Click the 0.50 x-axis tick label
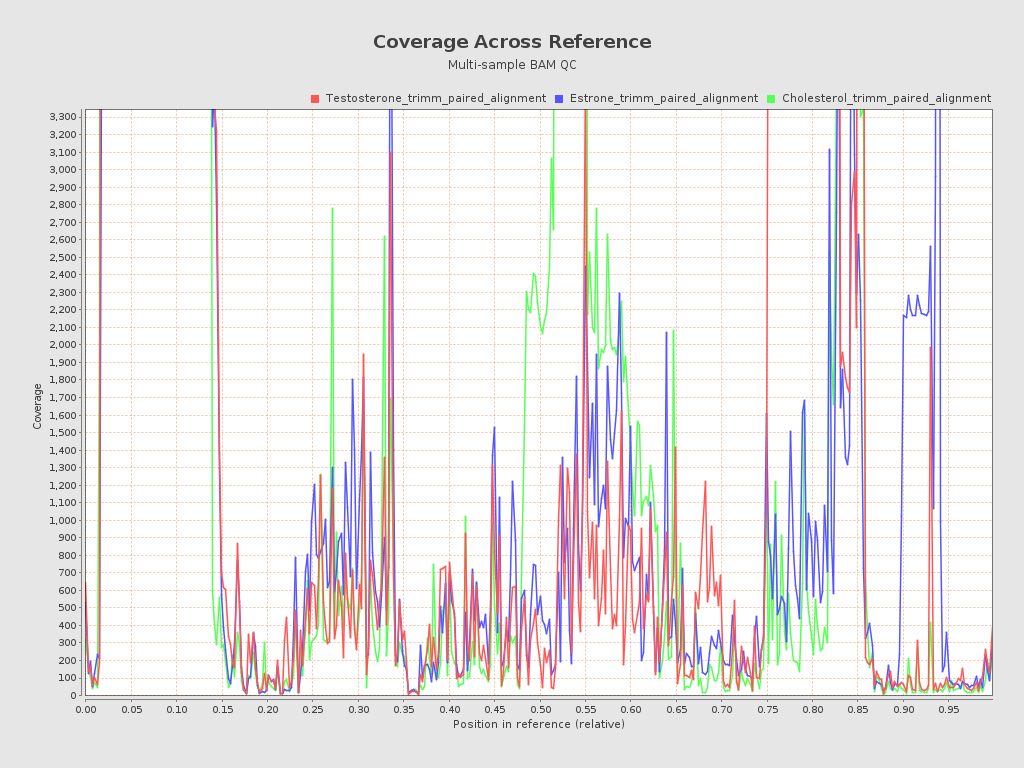The width and height of the screenshot is (1024, 768). pyautogui.click(x=540, y=709)
